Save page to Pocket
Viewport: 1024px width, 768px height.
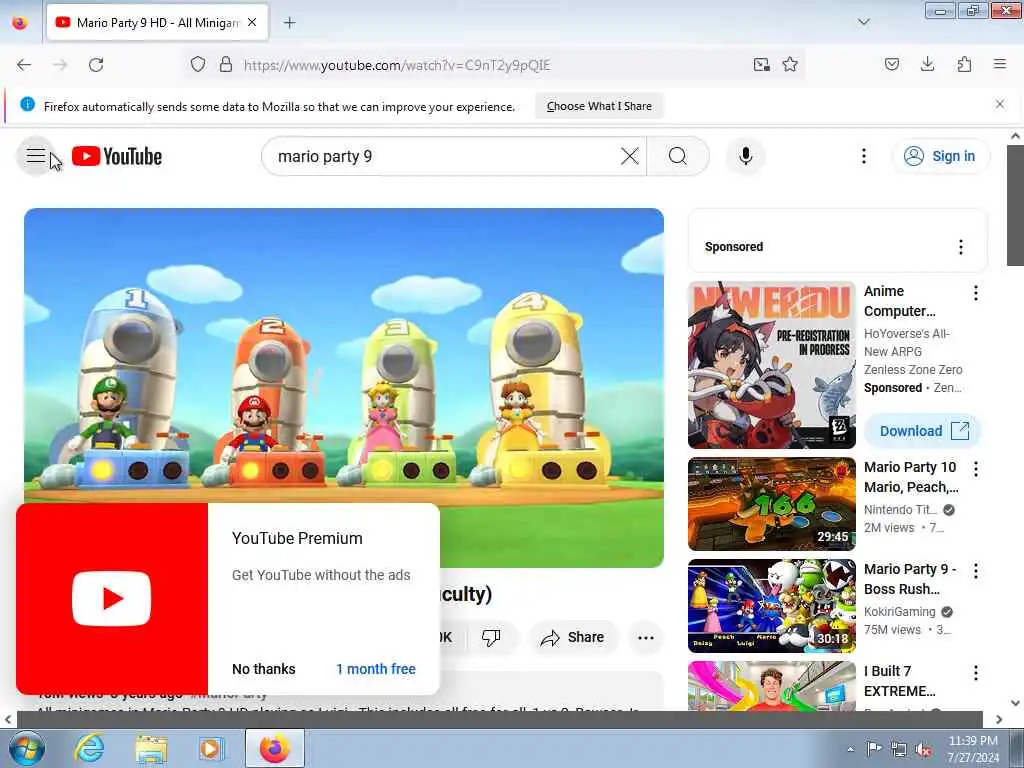coord(892,65)
